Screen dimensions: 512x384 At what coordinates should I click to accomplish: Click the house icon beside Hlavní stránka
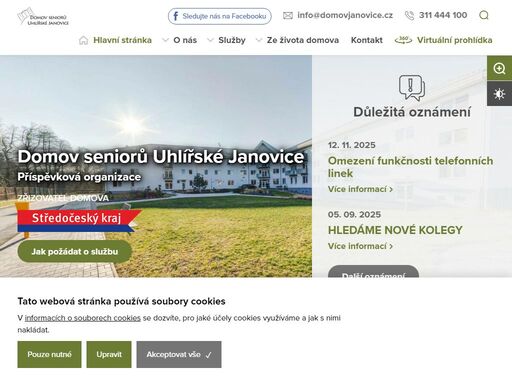83,40
